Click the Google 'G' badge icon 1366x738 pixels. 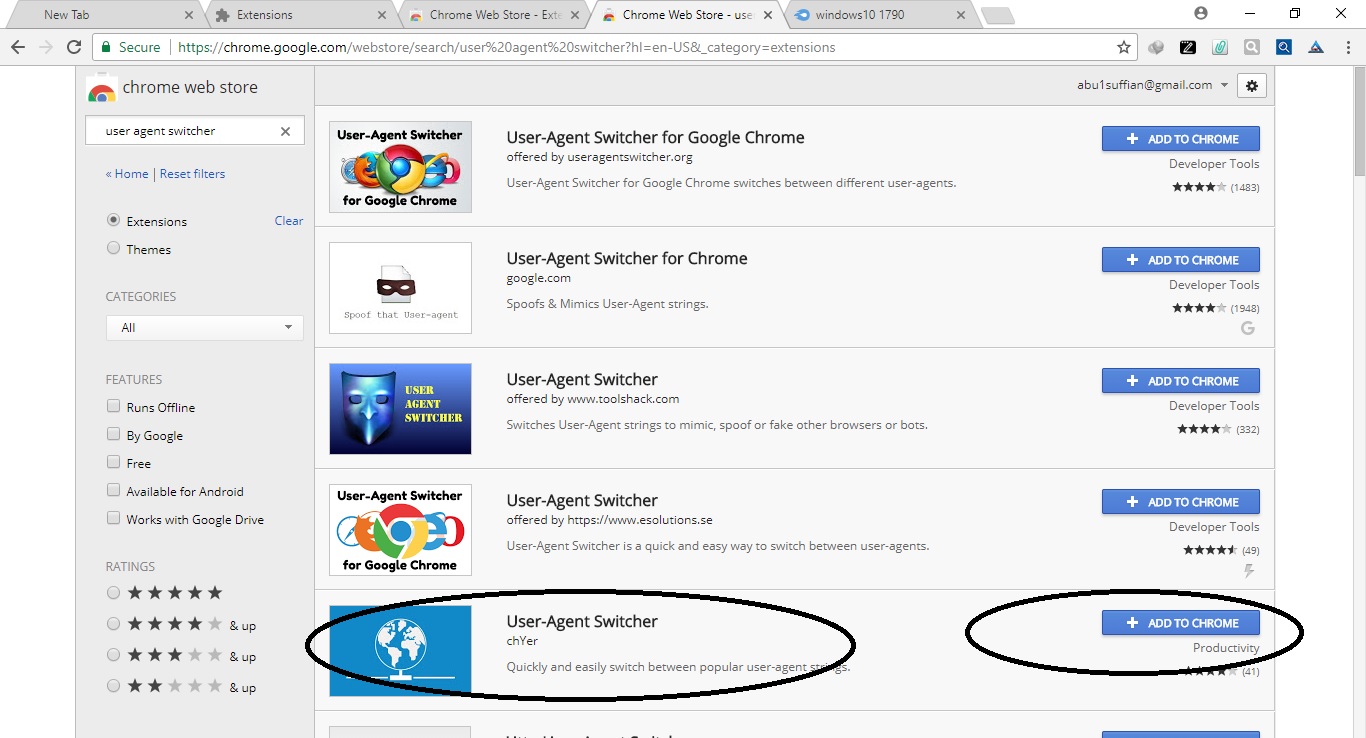(1248, 328)
